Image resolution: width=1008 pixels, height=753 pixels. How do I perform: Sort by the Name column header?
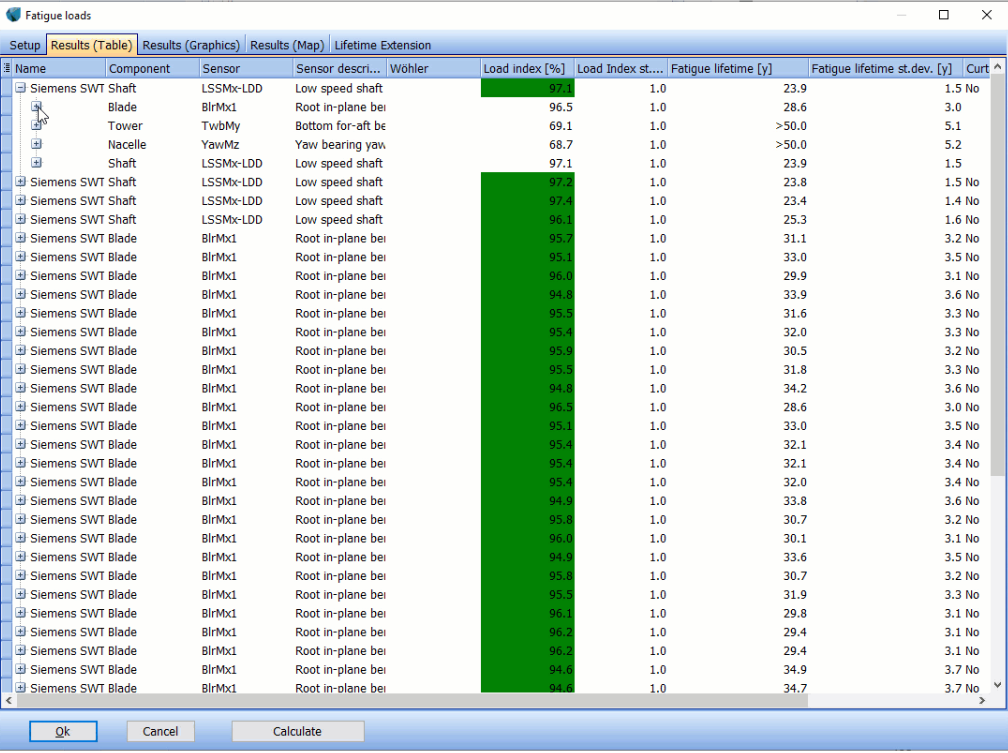coord(59,68)
